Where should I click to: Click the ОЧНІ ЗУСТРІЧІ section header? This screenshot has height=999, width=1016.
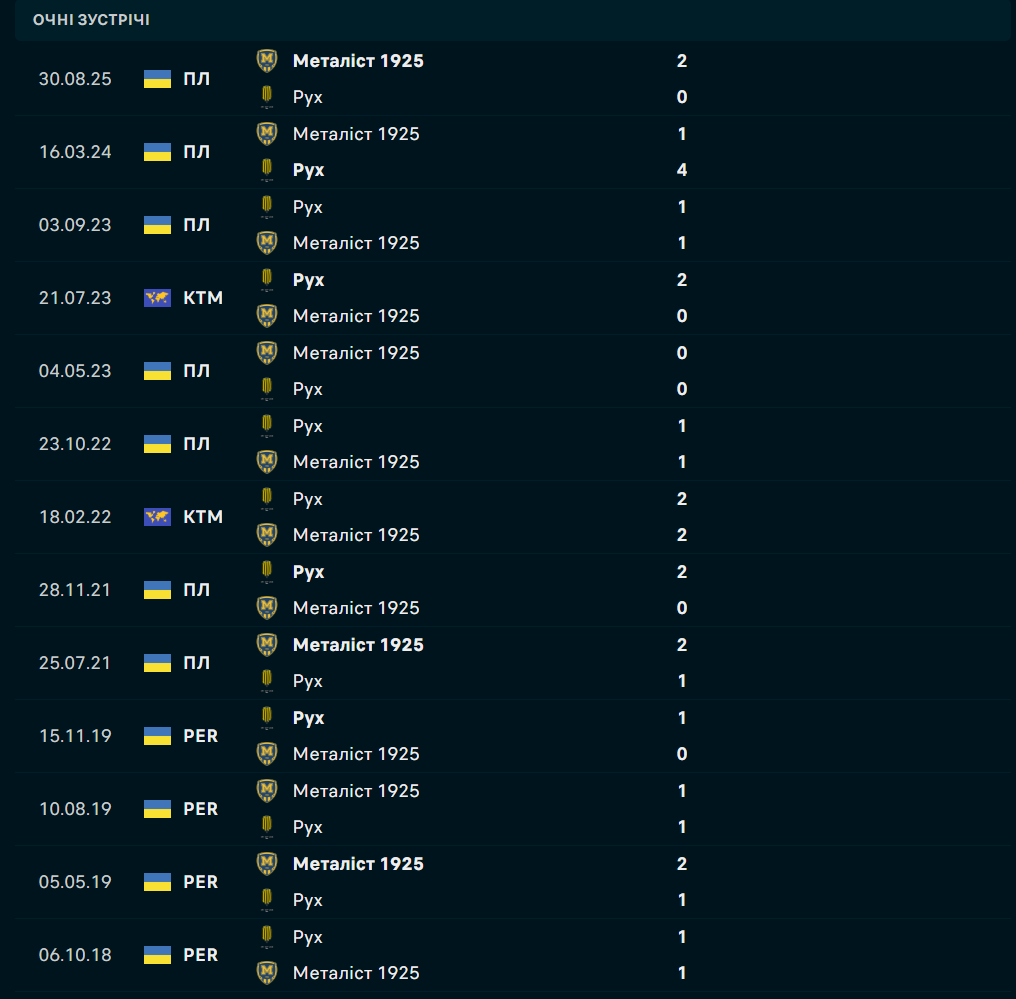click(x=91, y=20)
